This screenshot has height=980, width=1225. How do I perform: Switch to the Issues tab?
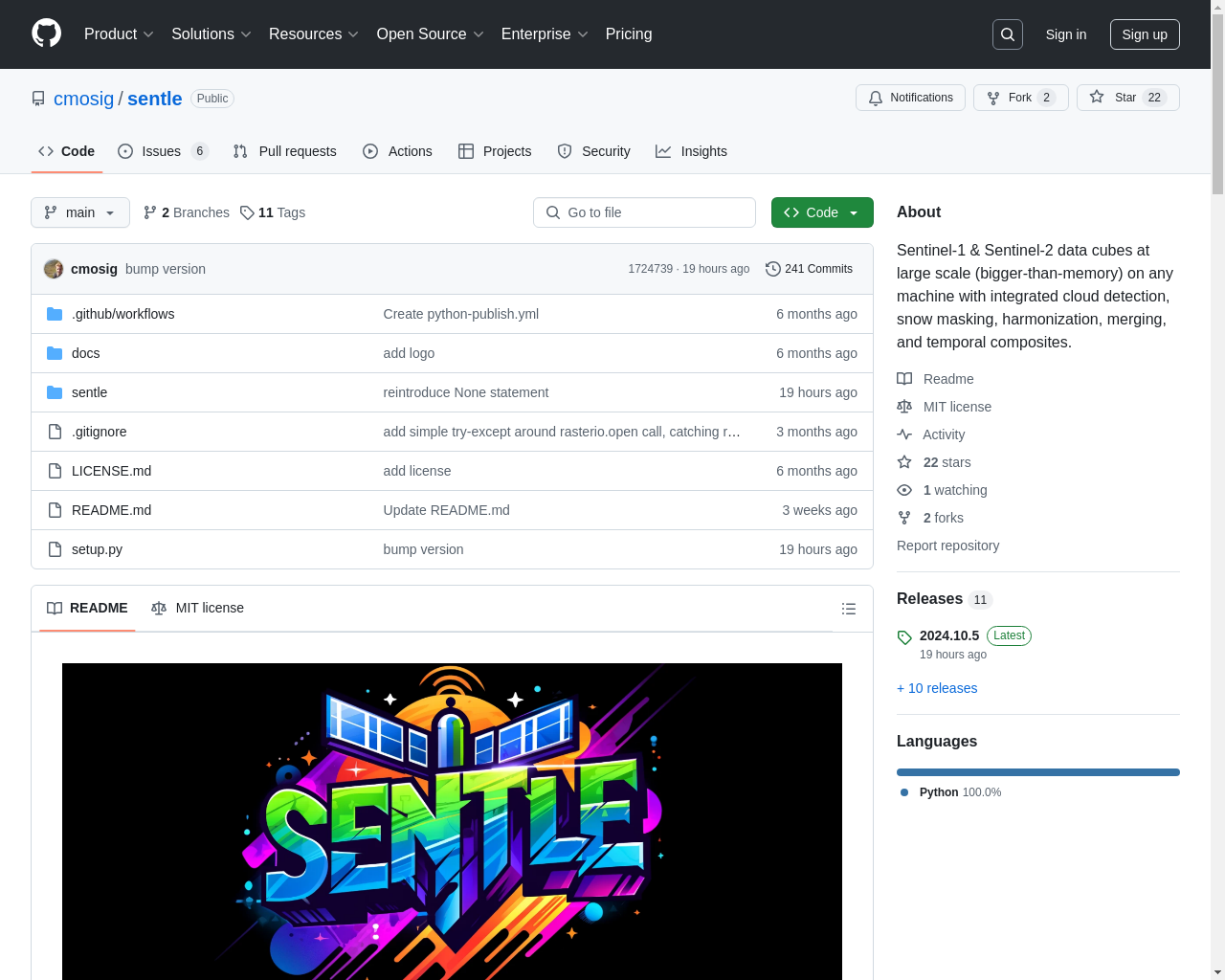coord(163,151)
